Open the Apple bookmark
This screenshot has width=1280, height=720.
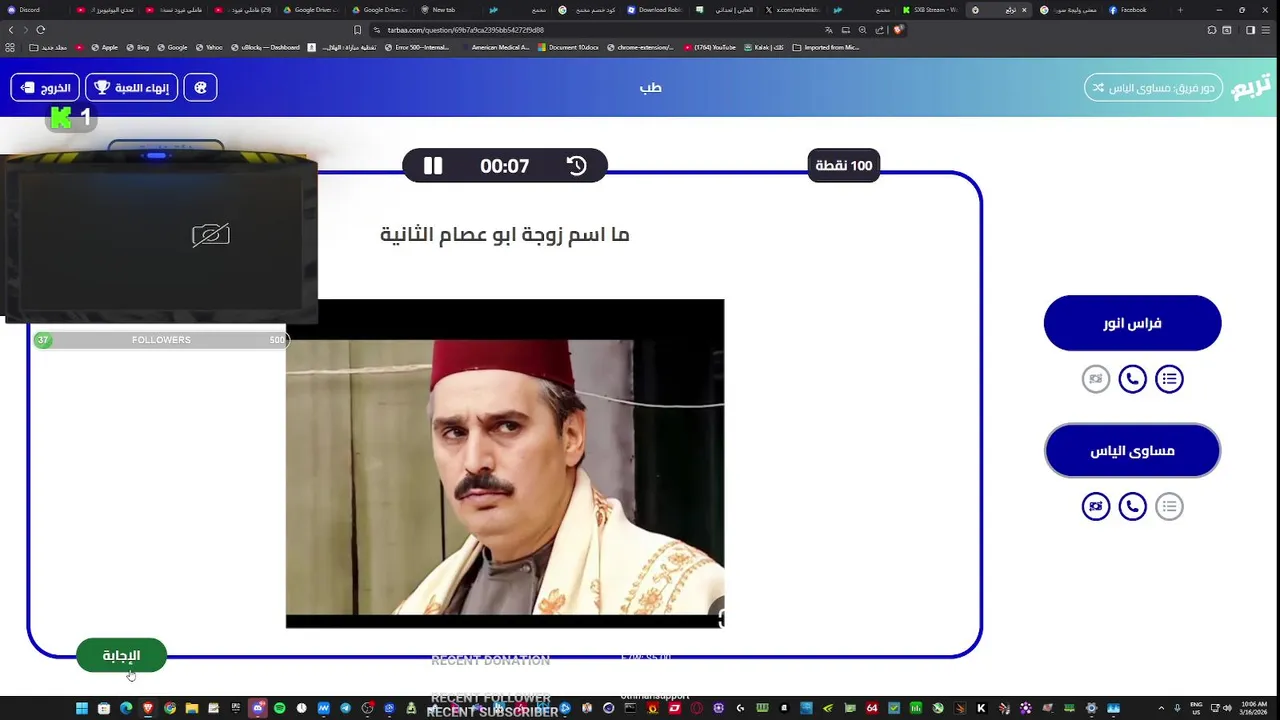(x=104, y=47)
